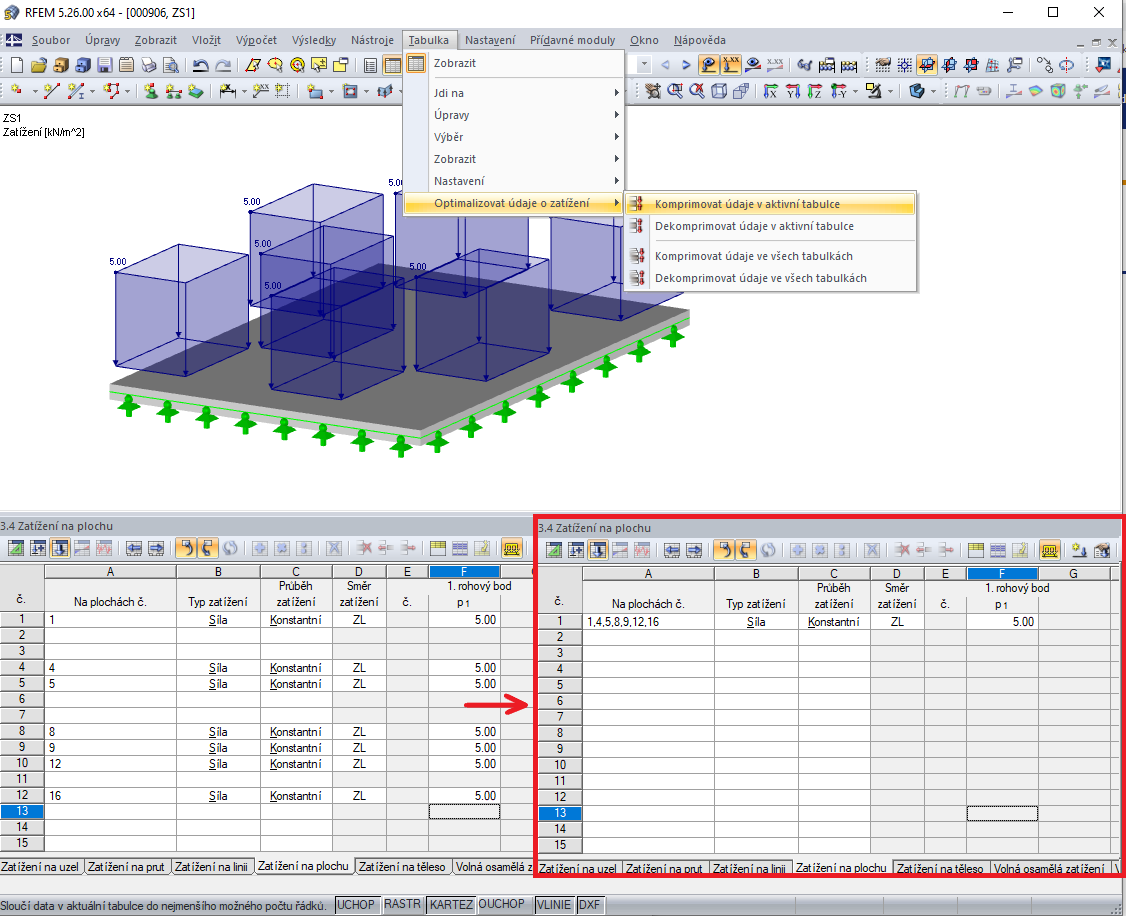Click cell '1,4,5,8,9,12,16' in right table
The image size is (1126, 916).
(x=648, y=622)
